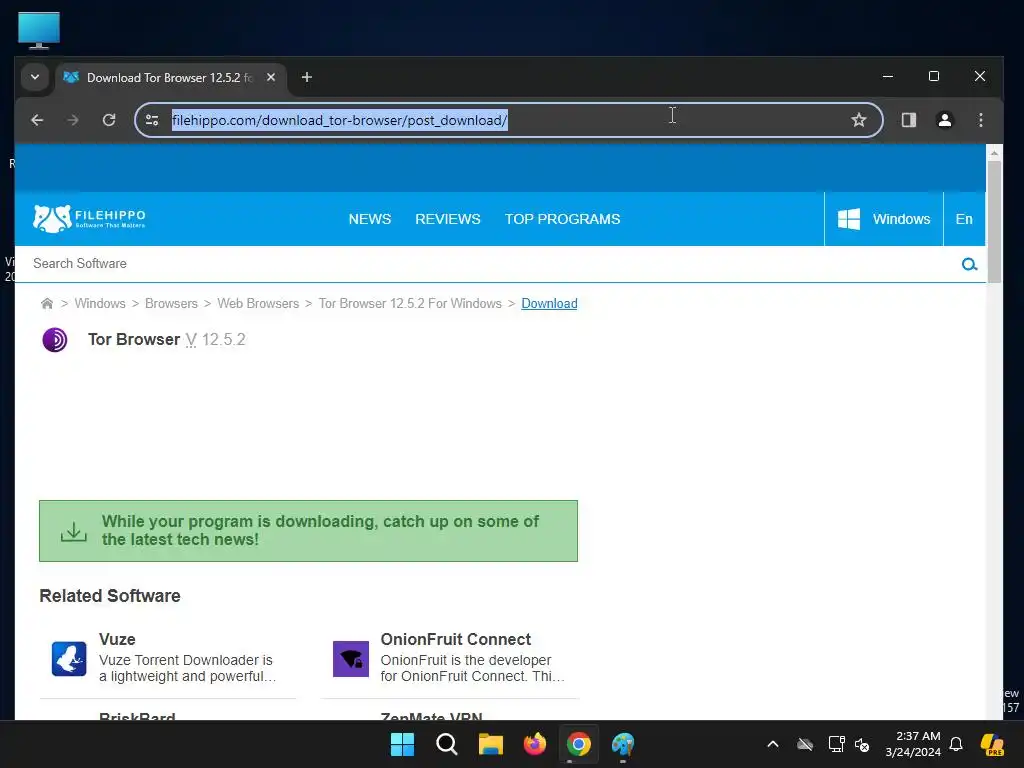1024x768 pixels.
Task: Go back with the browser back arrow
Action: pos(37,120)
